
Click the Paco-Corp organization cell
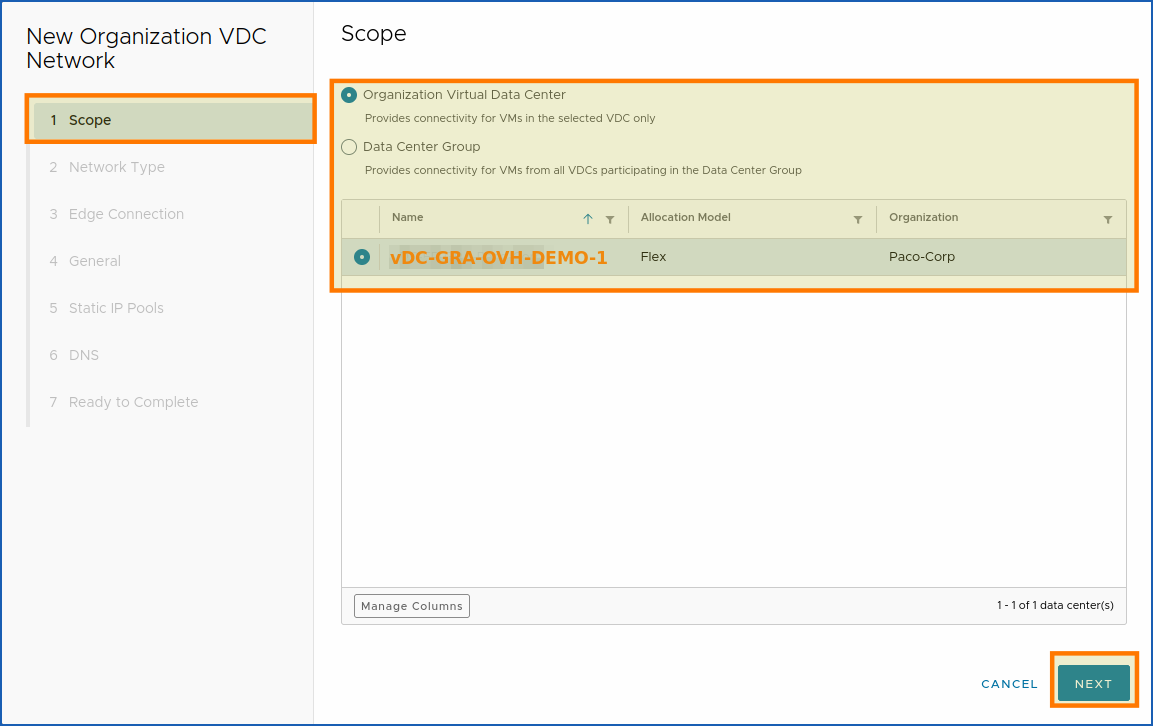[921, 256]
